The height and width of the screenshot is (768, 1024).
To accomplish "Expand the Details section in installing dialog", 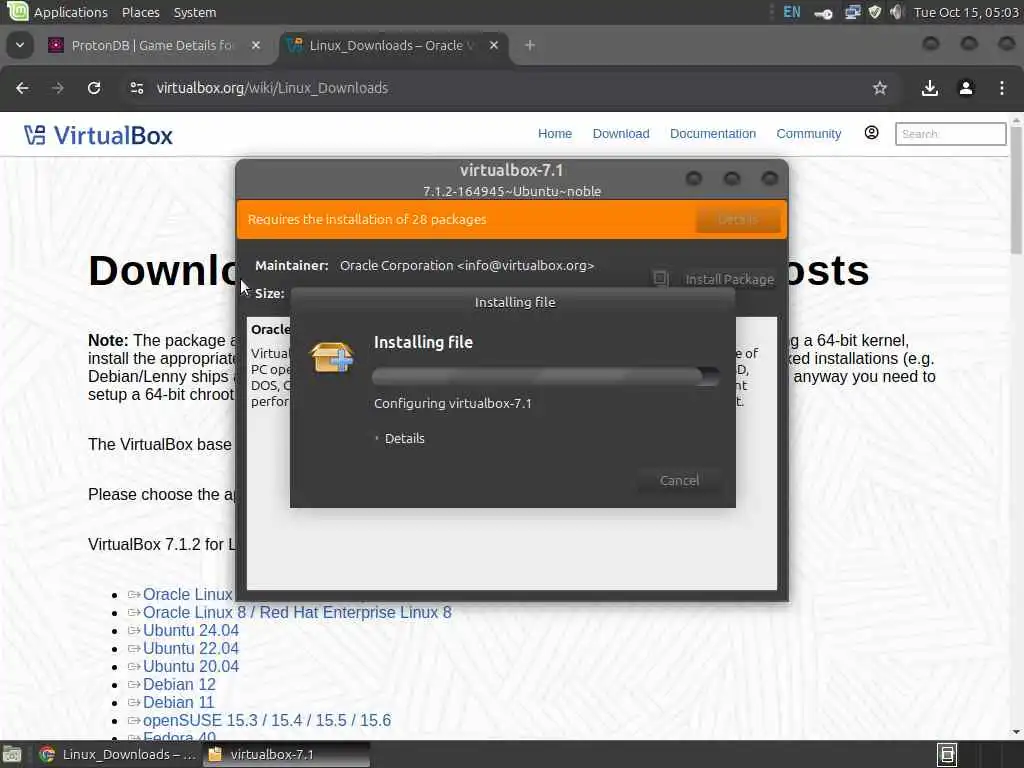I will 400,439.
